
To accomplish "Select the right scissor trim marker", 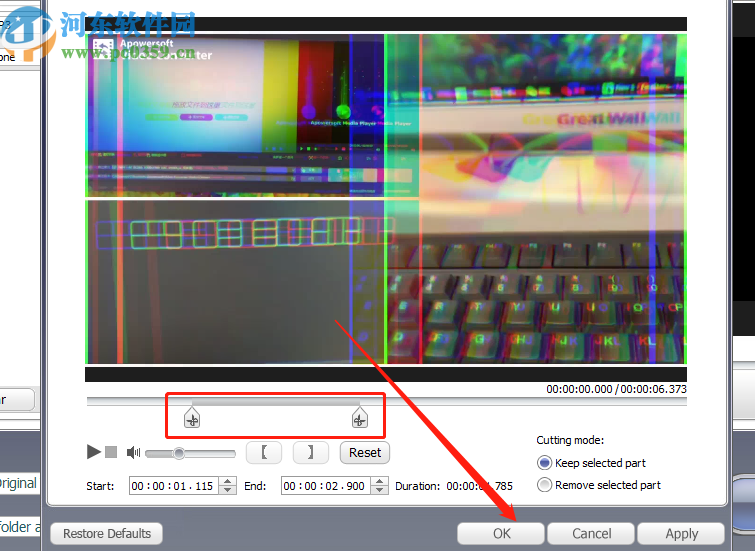I will (360, 417).
